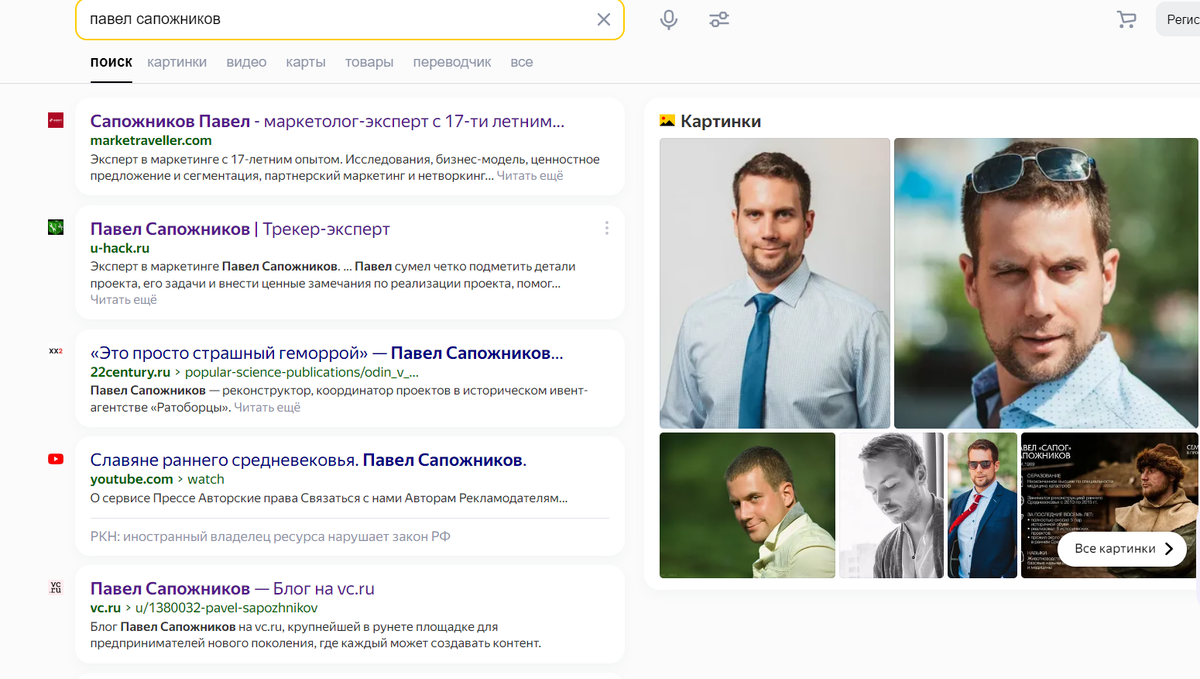1200x679 pixels.
Task: Open the popular-science-publications/odin_v_ breadcrumb
Action: 301,372
